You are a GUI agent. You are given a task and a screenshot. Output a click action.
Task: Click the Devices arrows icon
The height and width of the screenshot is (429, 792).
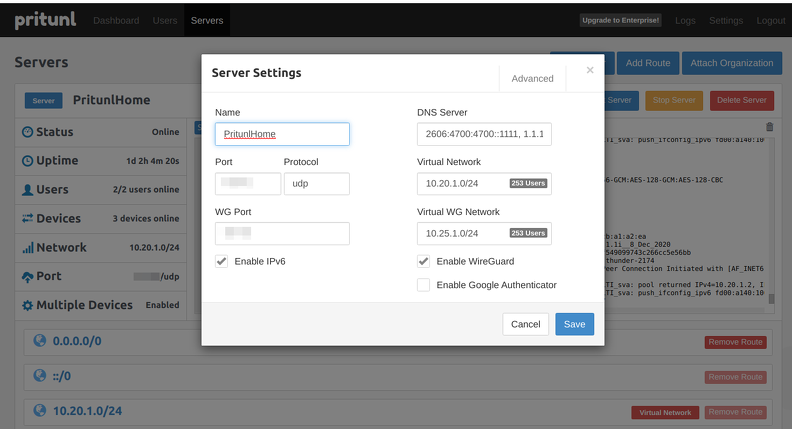point(27,218)
